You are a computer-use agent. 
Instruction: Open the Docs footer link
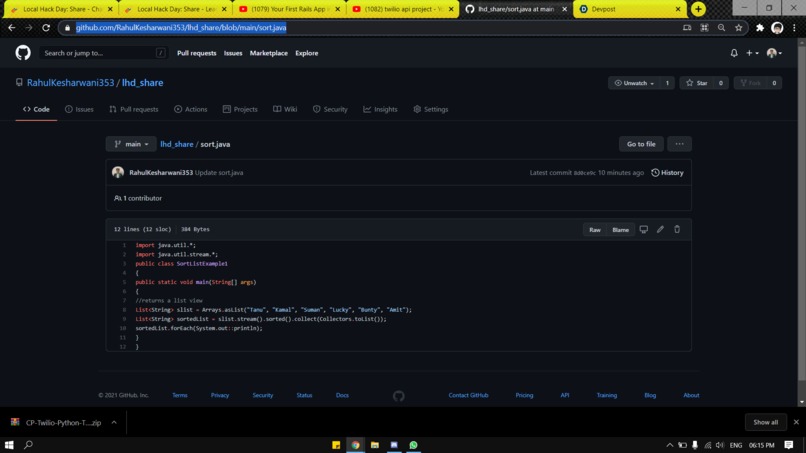(x=342, y=395)
